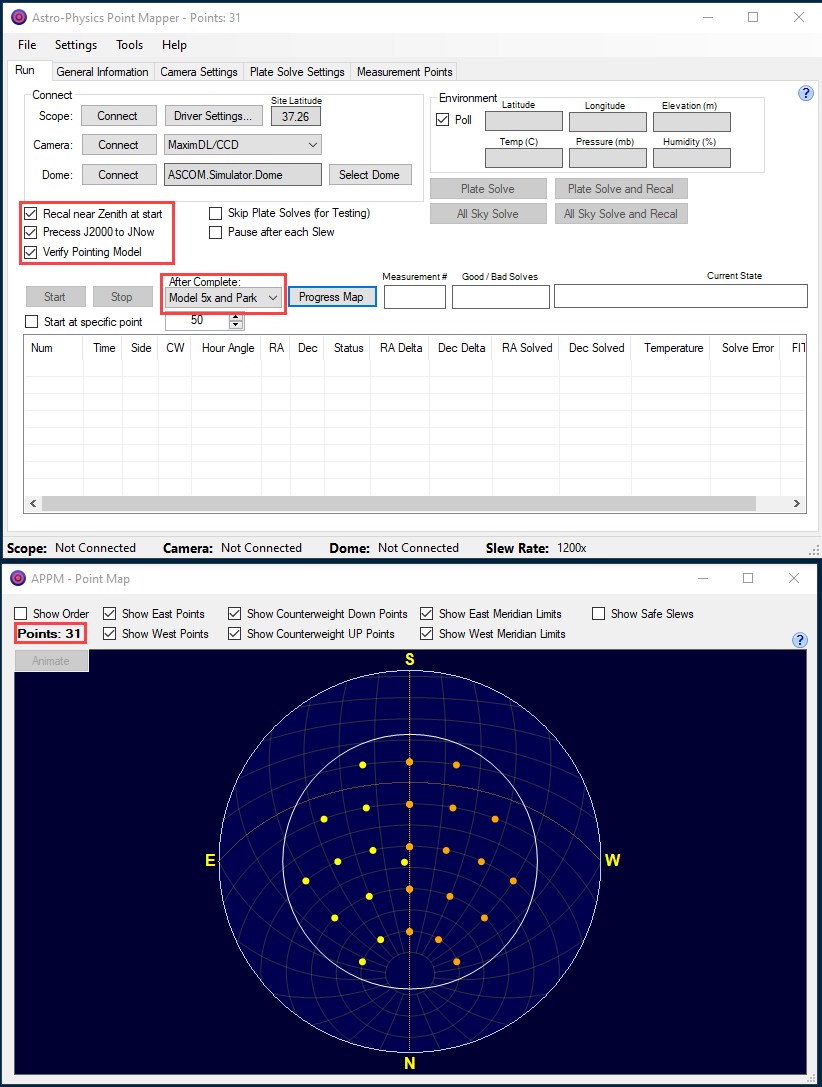Click the help icon in Point Mapper window

coord(805,93)
